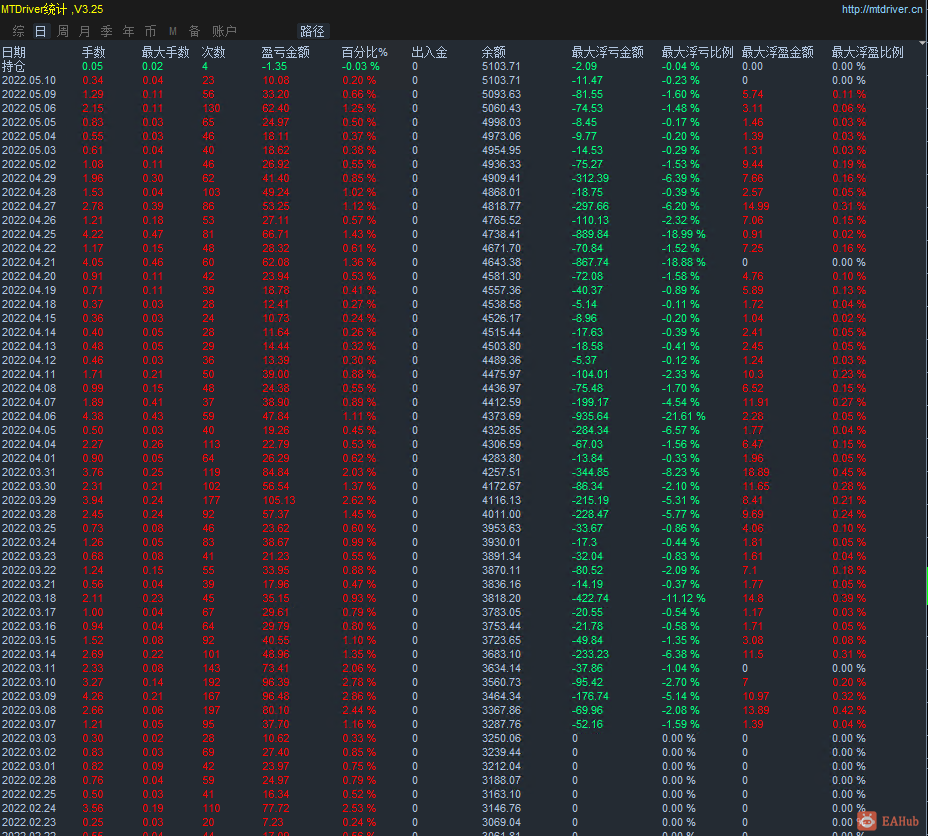Click the 日期 column header
Screen dimensions: 928x836
(x=14, y=52)
